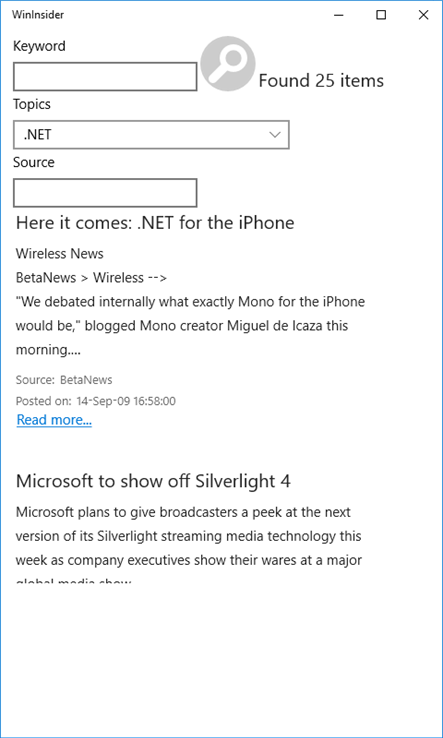Minimize the WinInsider window

pos(338,15)
